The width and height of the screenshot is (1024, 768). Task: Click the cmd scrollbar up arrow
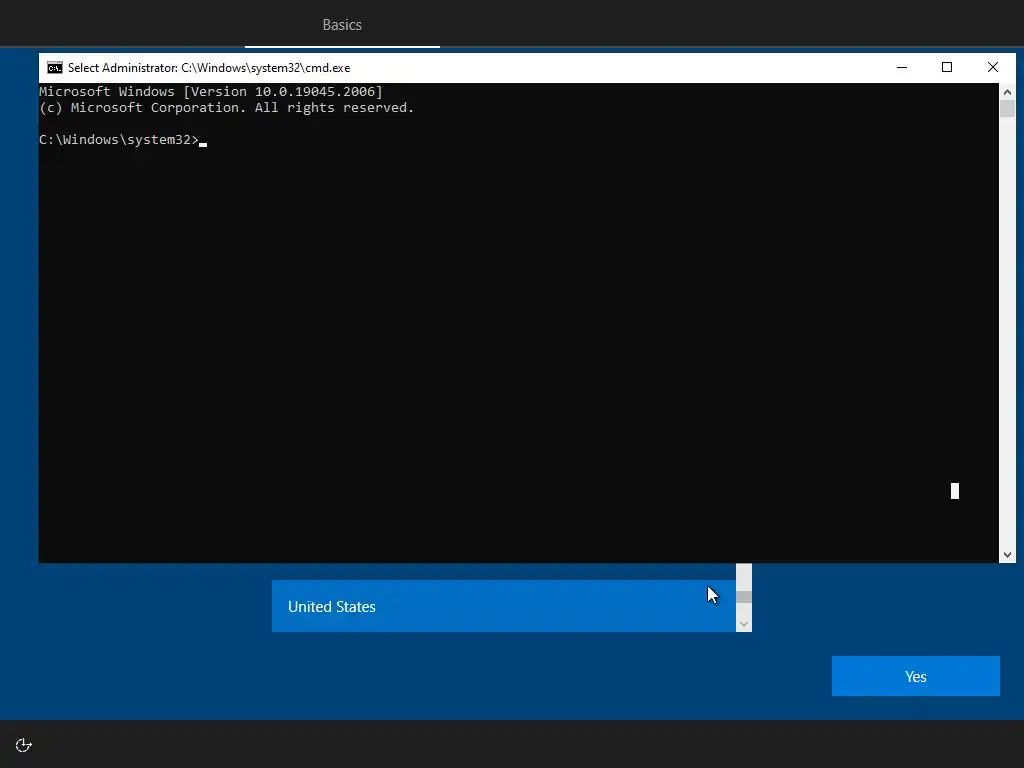click(1007, 92)
